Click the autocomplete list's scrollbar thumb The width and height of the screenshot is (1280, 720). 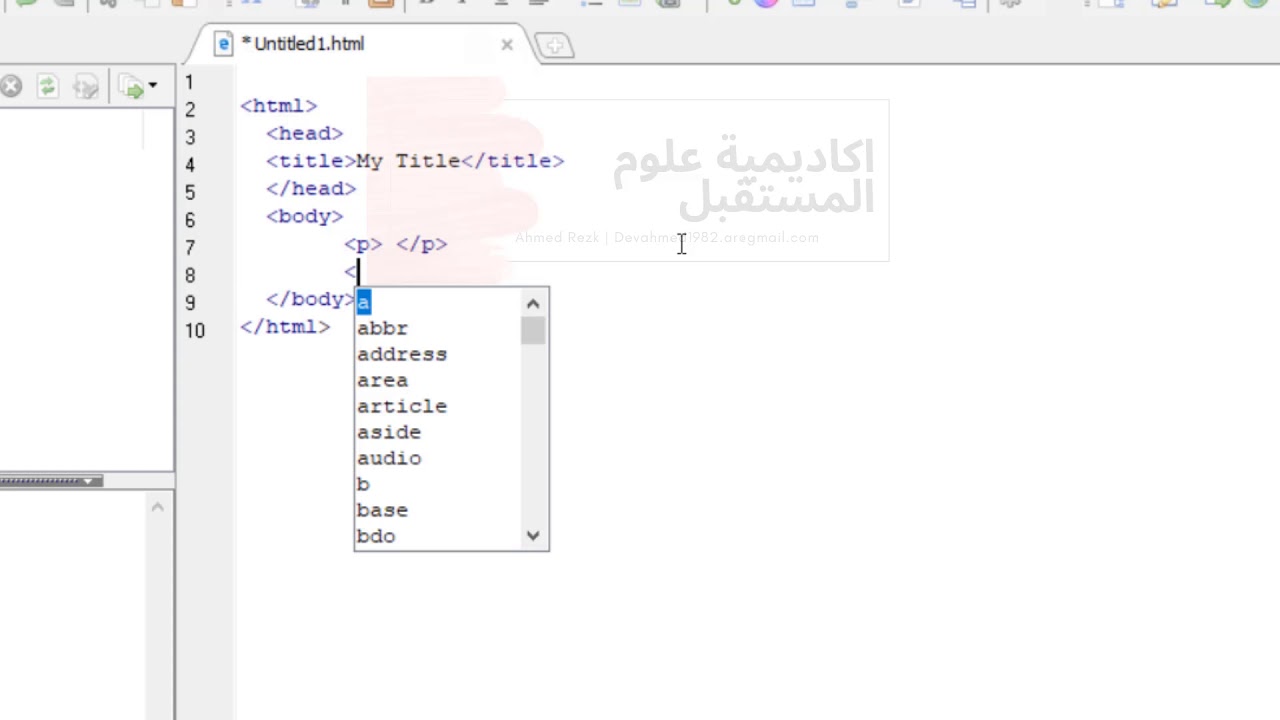coord(533,330)
